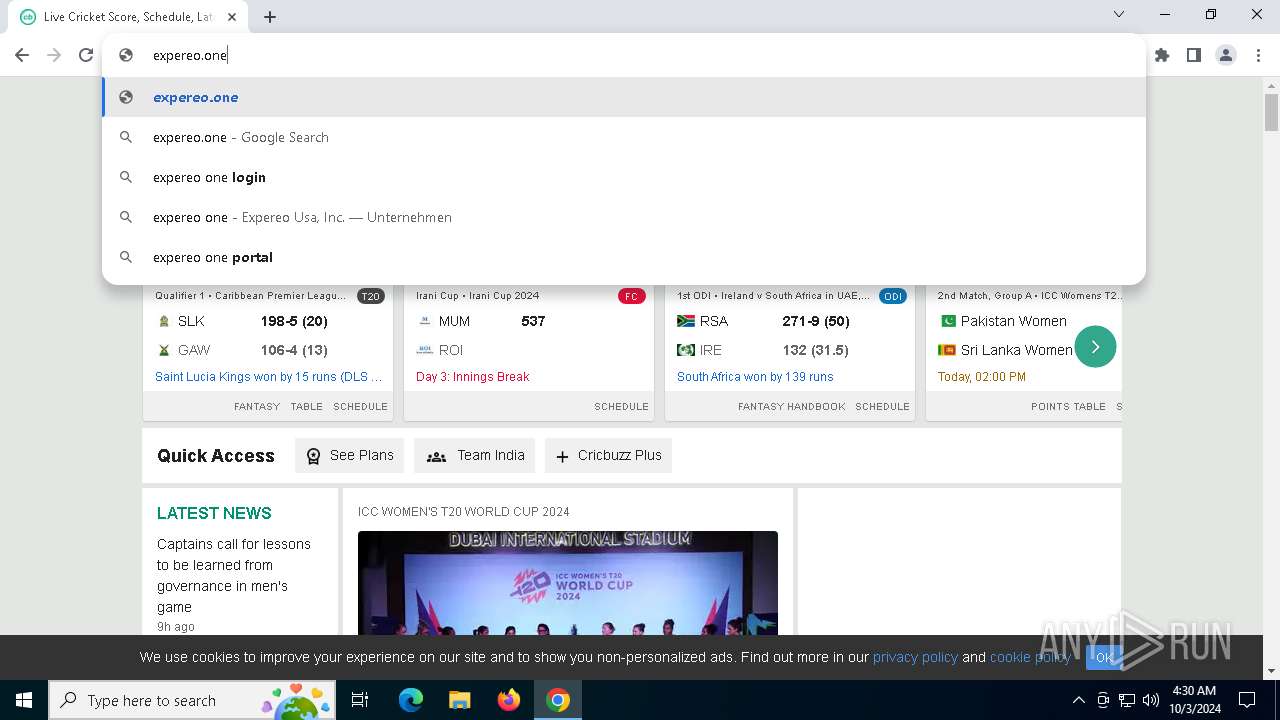Show hidden system tray icons
The height and width of the screenshot is (720, 1280).
coord(1078,700)
